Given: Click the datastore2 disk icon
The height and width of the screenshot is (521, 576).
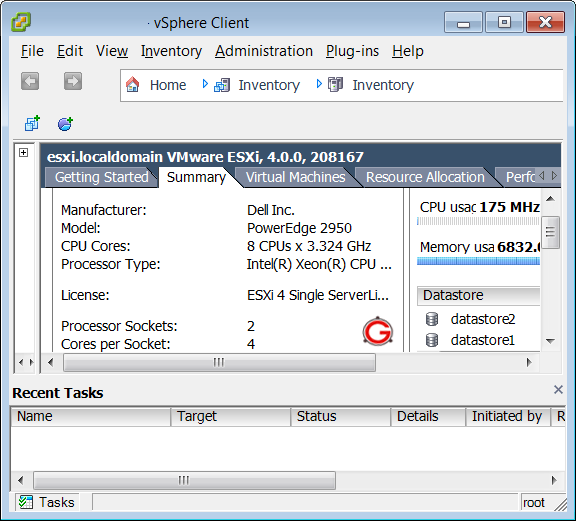Looking at the screenshot, I should click(432, 319).
